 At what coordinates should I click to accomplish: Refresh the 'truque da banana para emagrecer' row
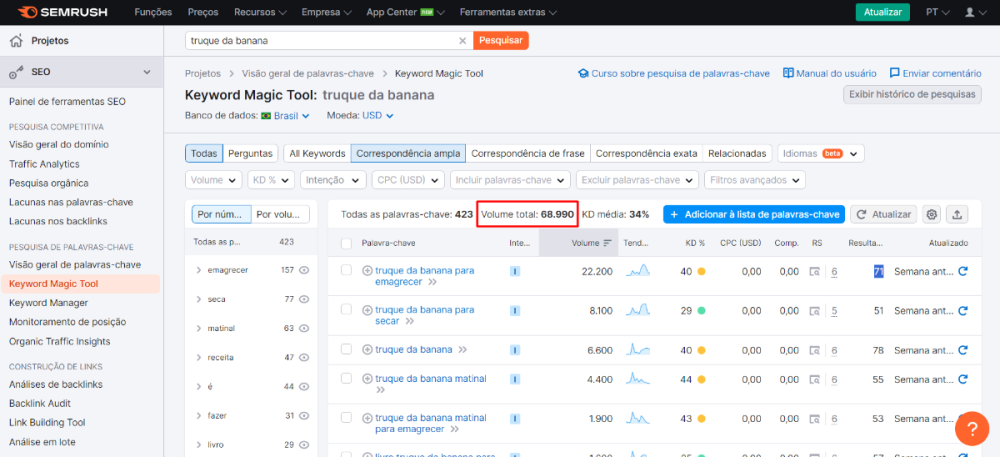pos(963,272)
